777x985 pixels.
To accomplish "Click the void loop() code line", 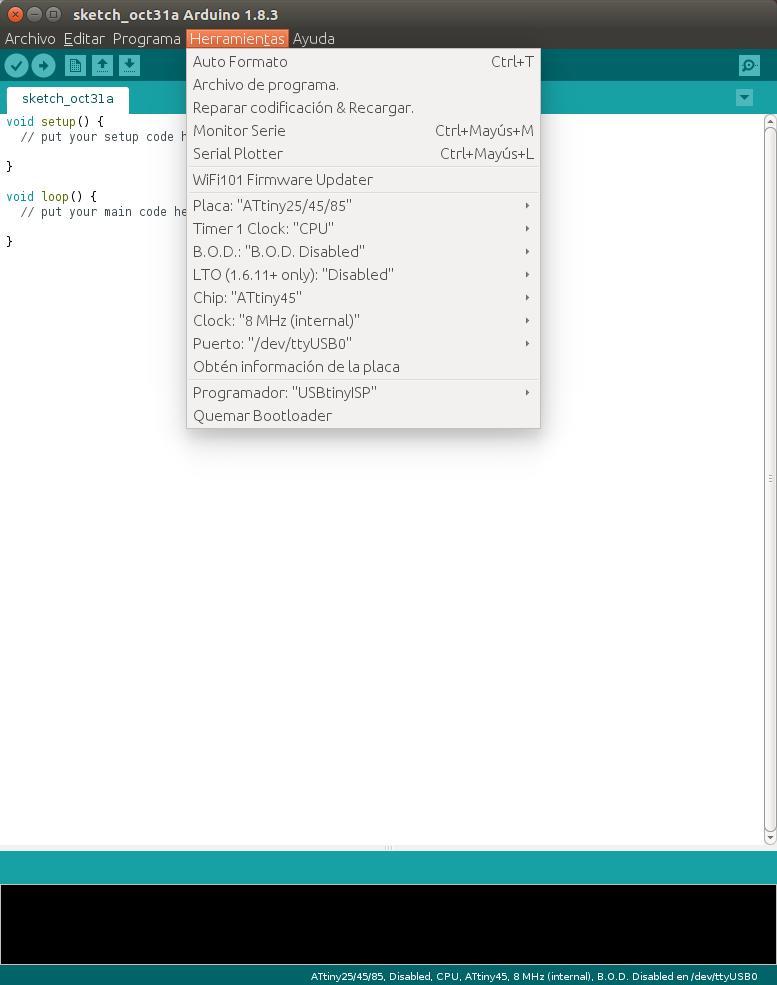I will [52, 197].
